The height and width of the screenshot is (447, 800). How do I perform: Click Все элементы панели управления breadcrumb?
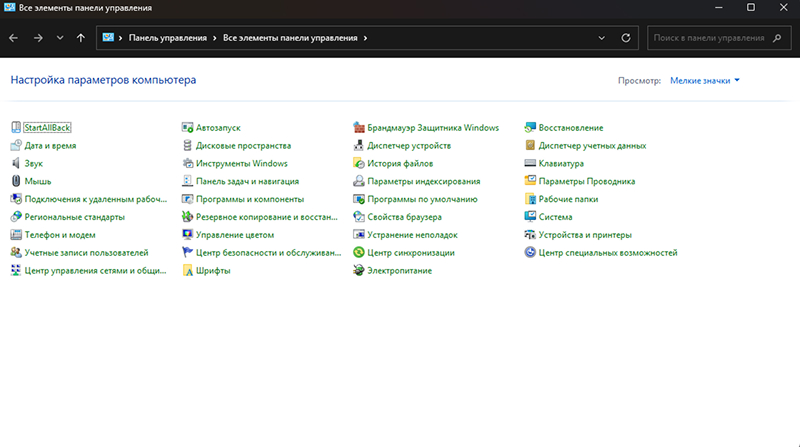click(x=290, y=38)
